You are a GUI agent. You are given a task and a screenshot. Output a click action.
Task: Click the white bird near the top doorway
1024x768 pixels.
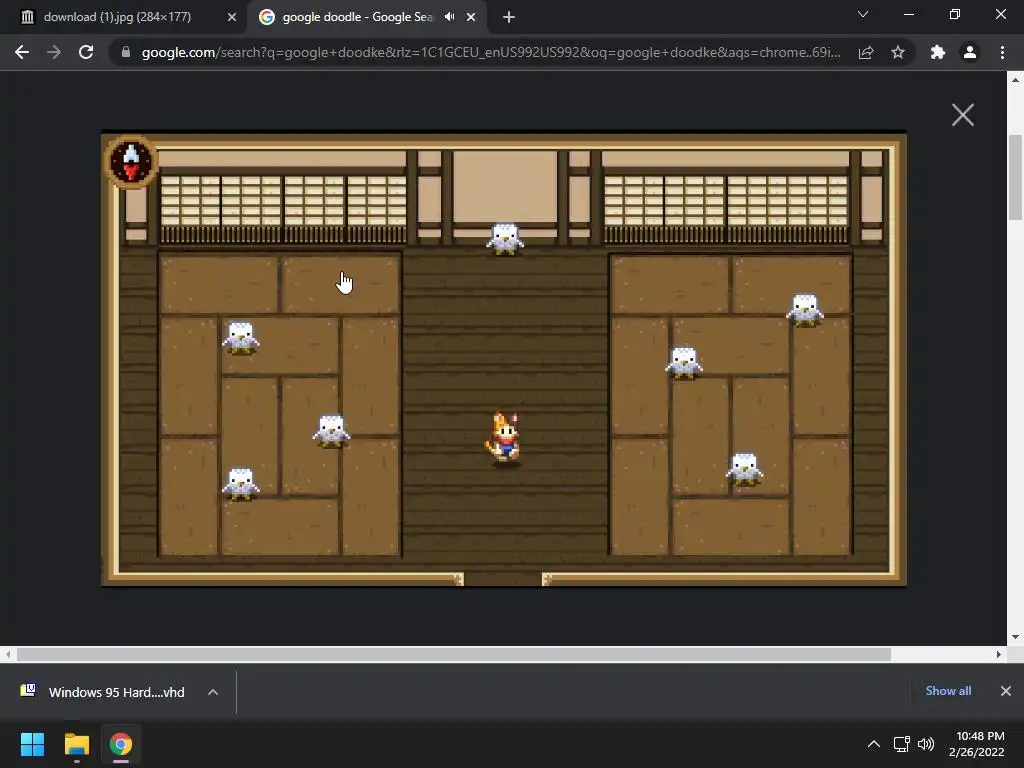(x=505, y=239)
